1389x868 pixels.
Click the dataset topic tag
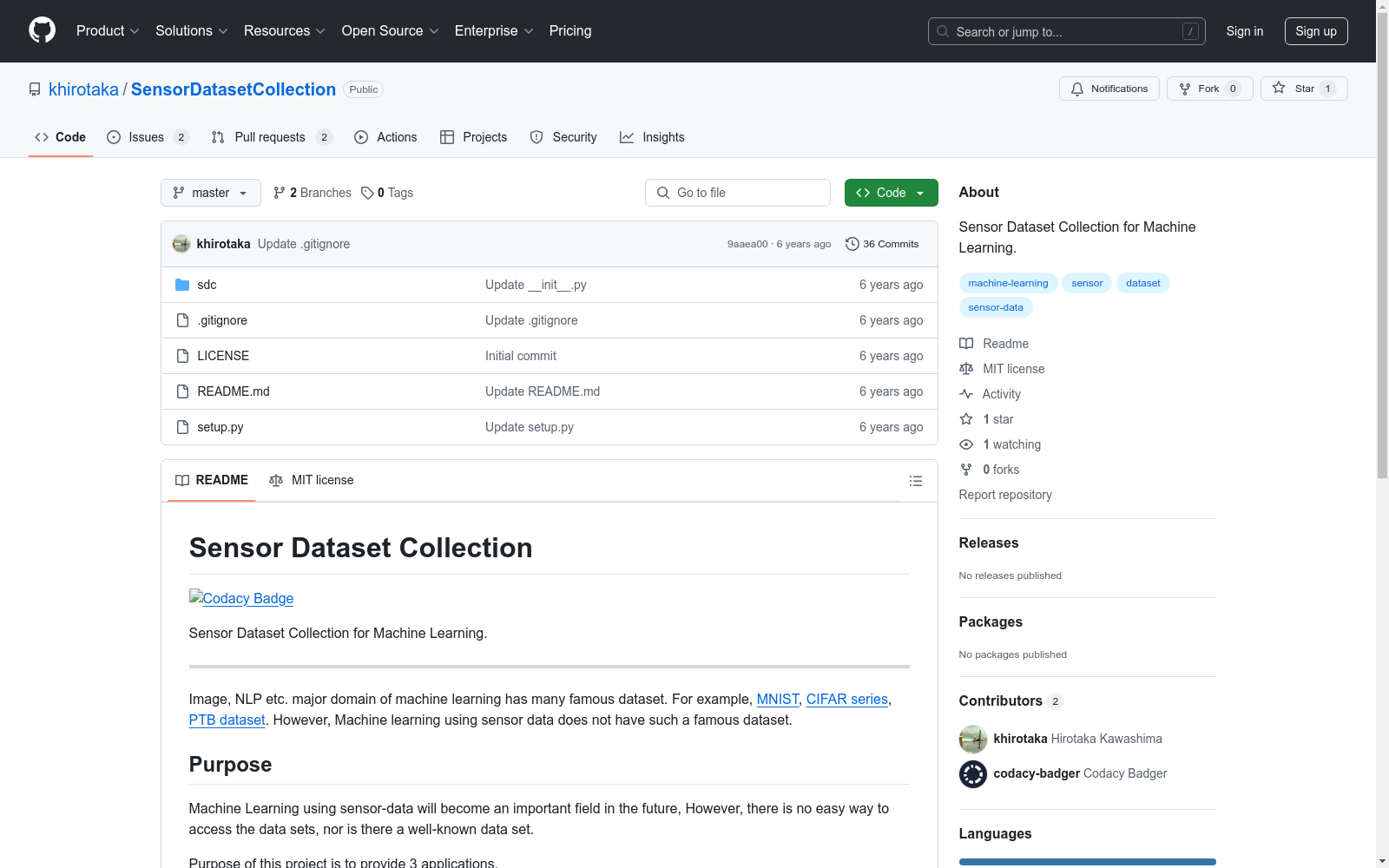(1142, 283)
